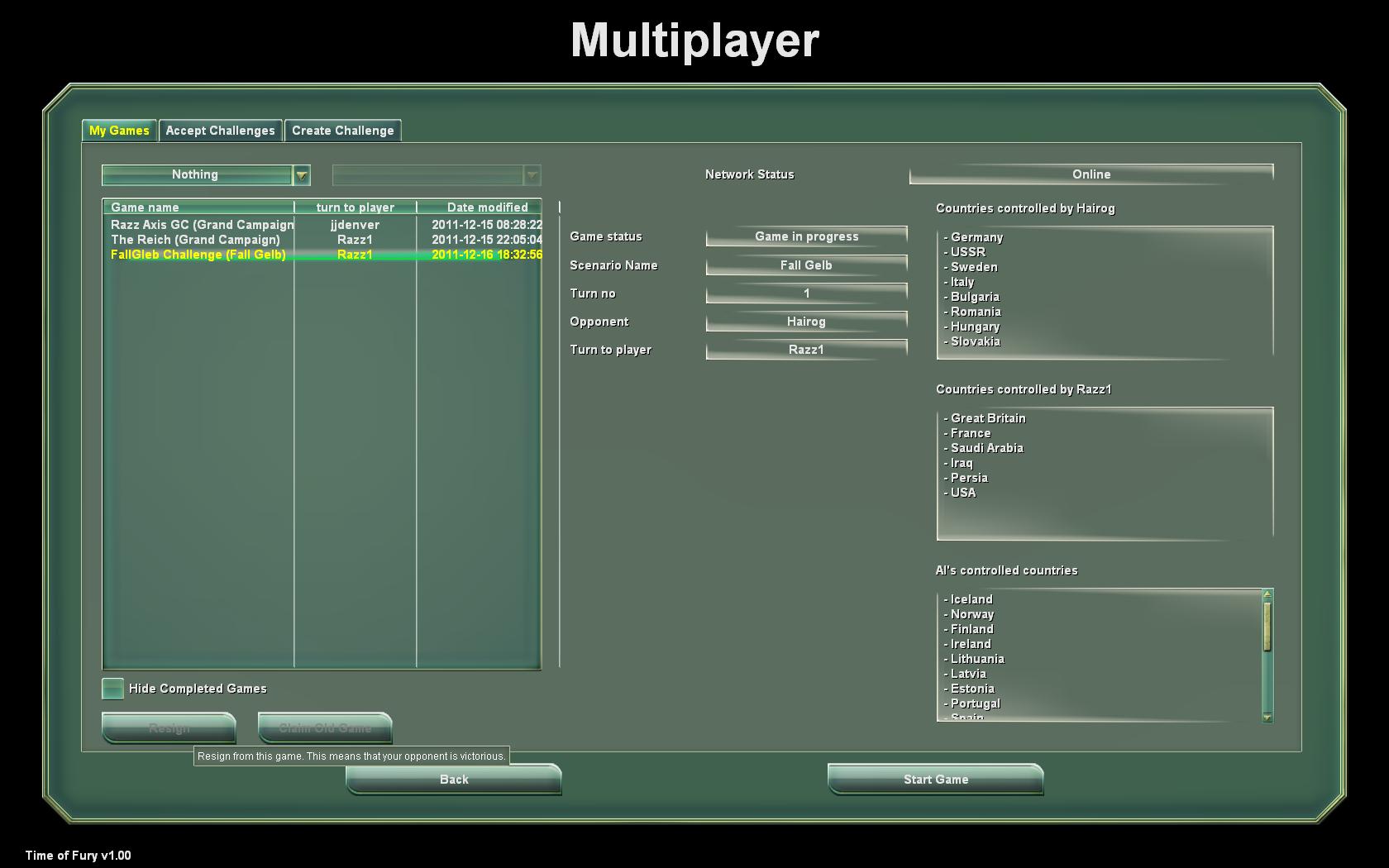Select Finland in AI controlled countries
Image resolution: width=1389 pixels, height=868 pixels.
pyautogui.click(x=968, y=629)
